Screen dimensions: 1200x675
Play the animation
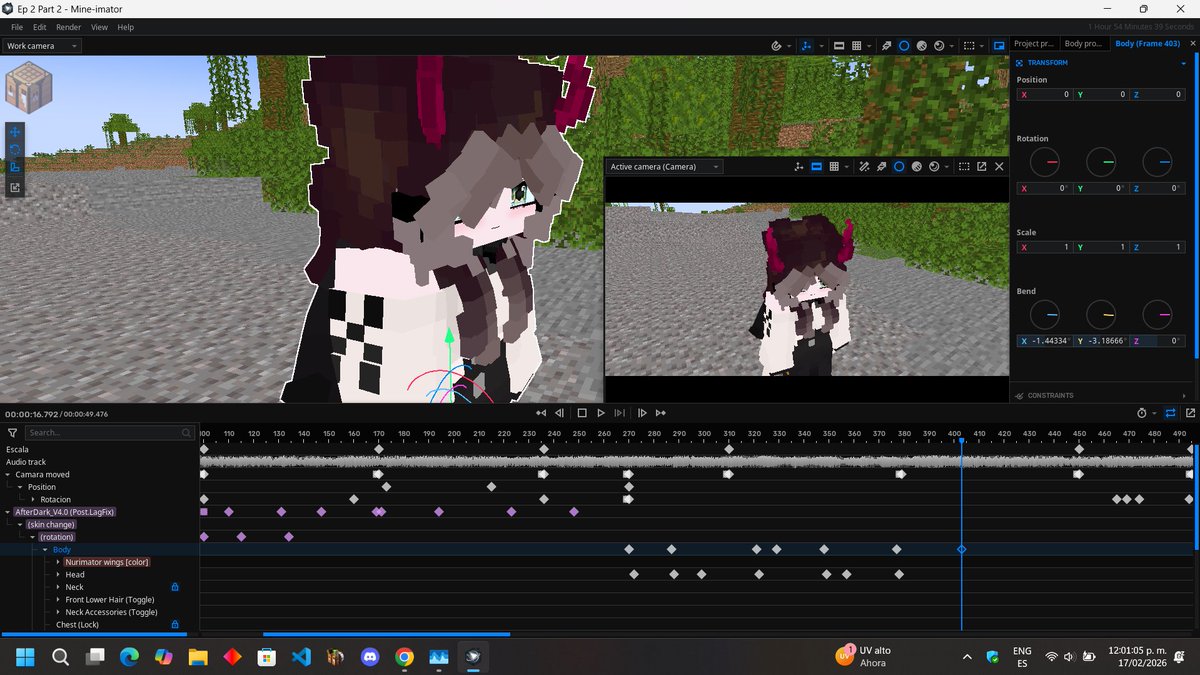(x=601, y=413)
